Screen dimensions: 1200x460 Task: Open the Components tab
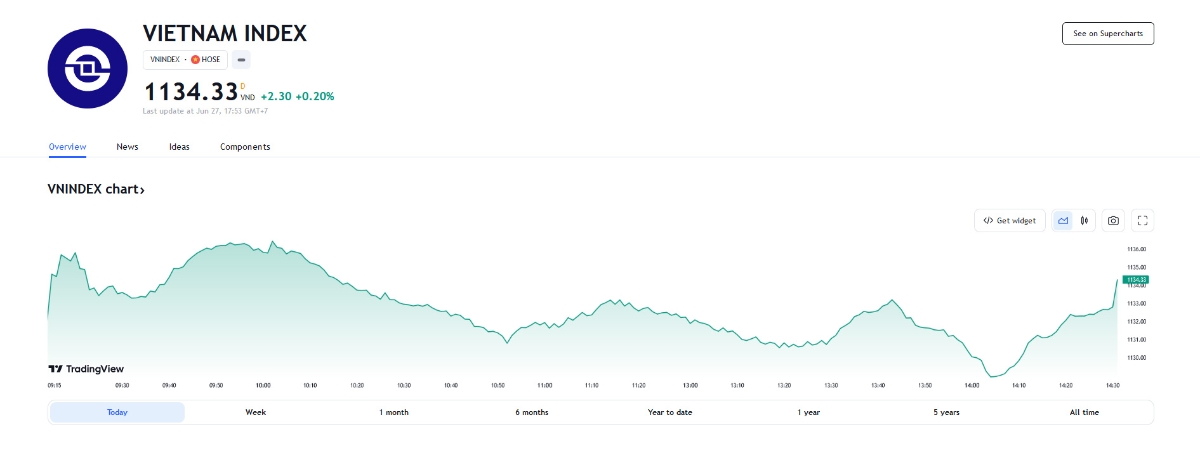pyautogui.click(x=245, y=147)
